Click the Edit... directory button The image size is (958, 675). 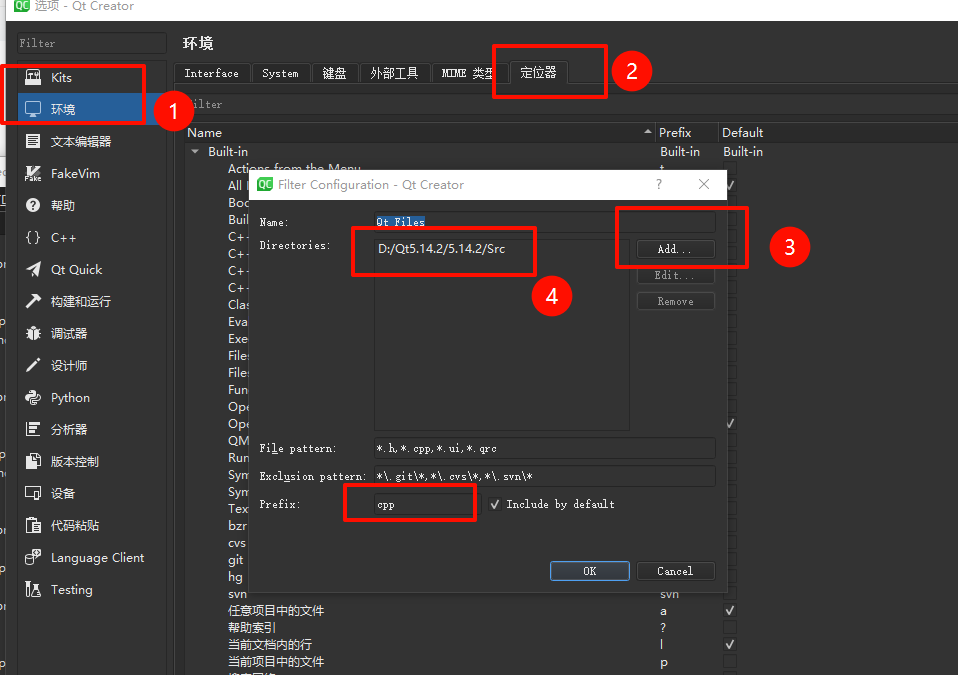coord(675,275)
